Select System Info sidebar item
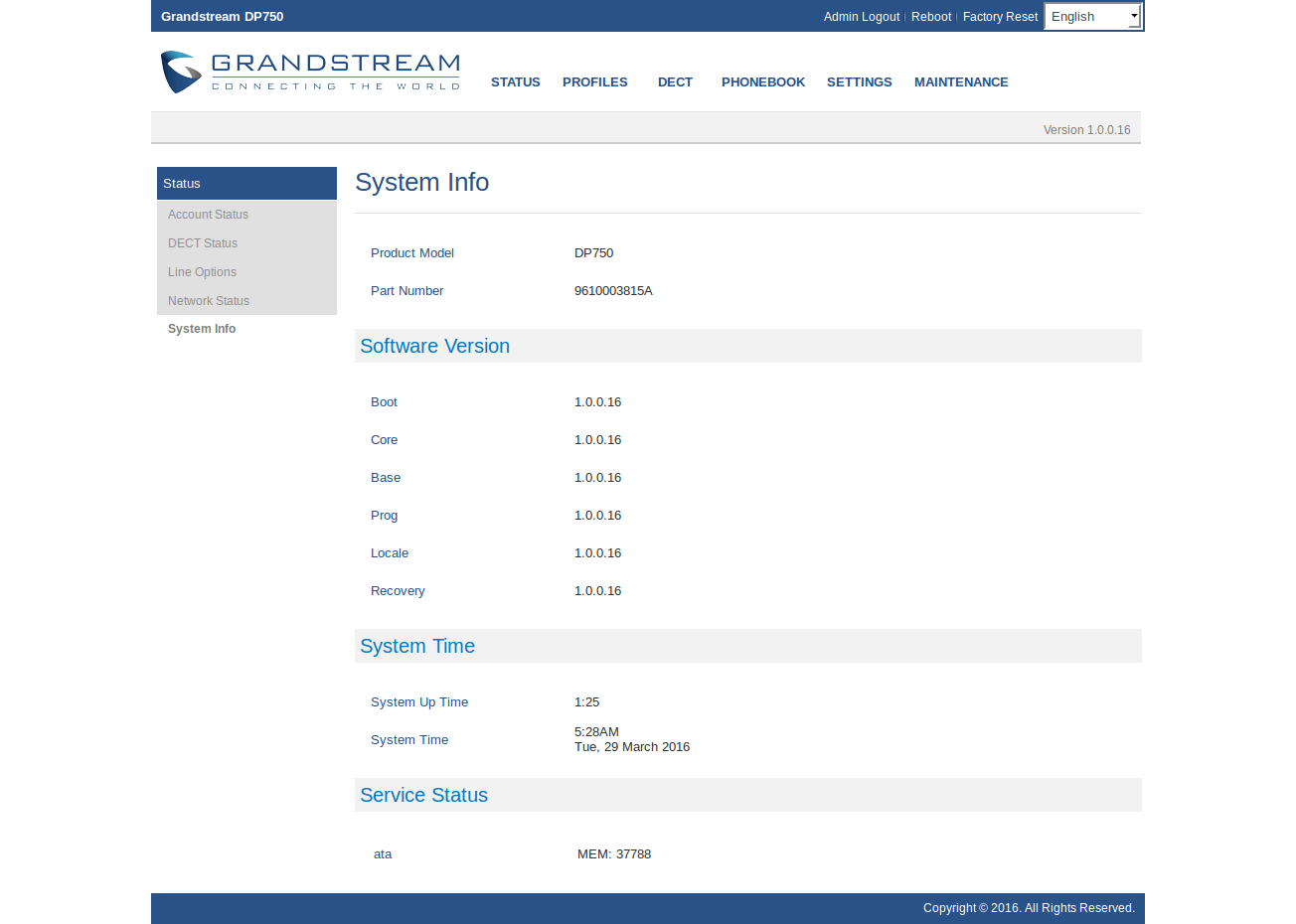 tap(202, 329)
